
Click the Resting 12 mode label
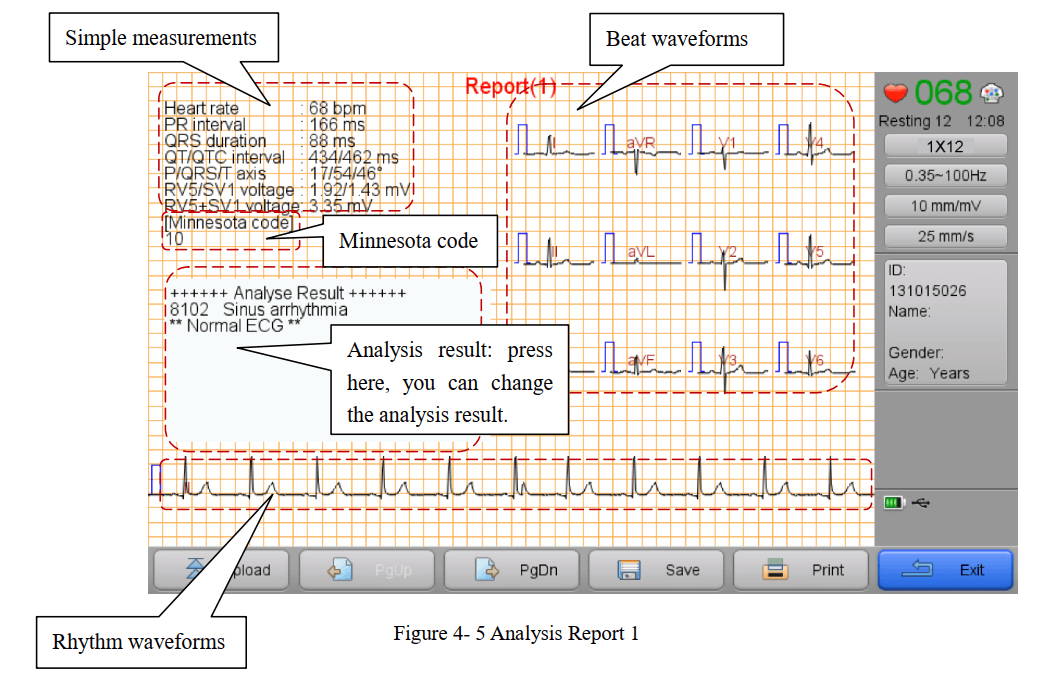tap(915, 121)
